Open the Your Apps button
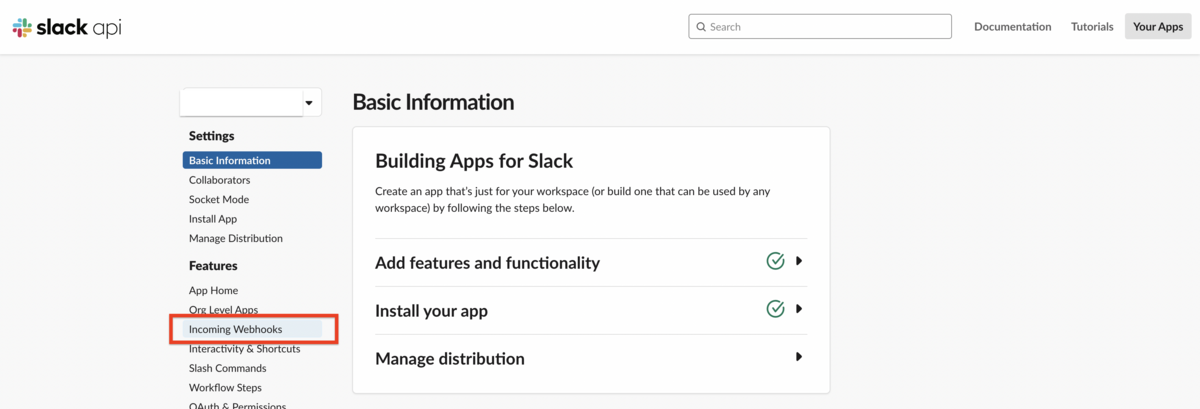This screenshot has width=1200, height=409. tap(1158, 27)
